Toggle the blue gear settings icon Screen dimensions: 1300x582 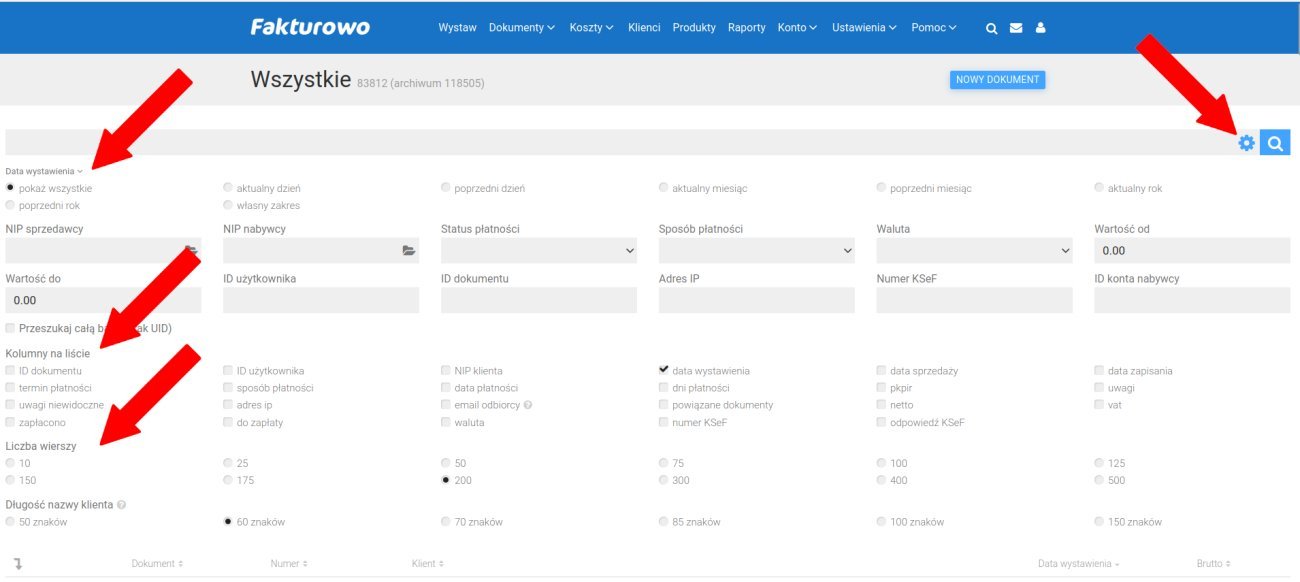(1246, 143)
